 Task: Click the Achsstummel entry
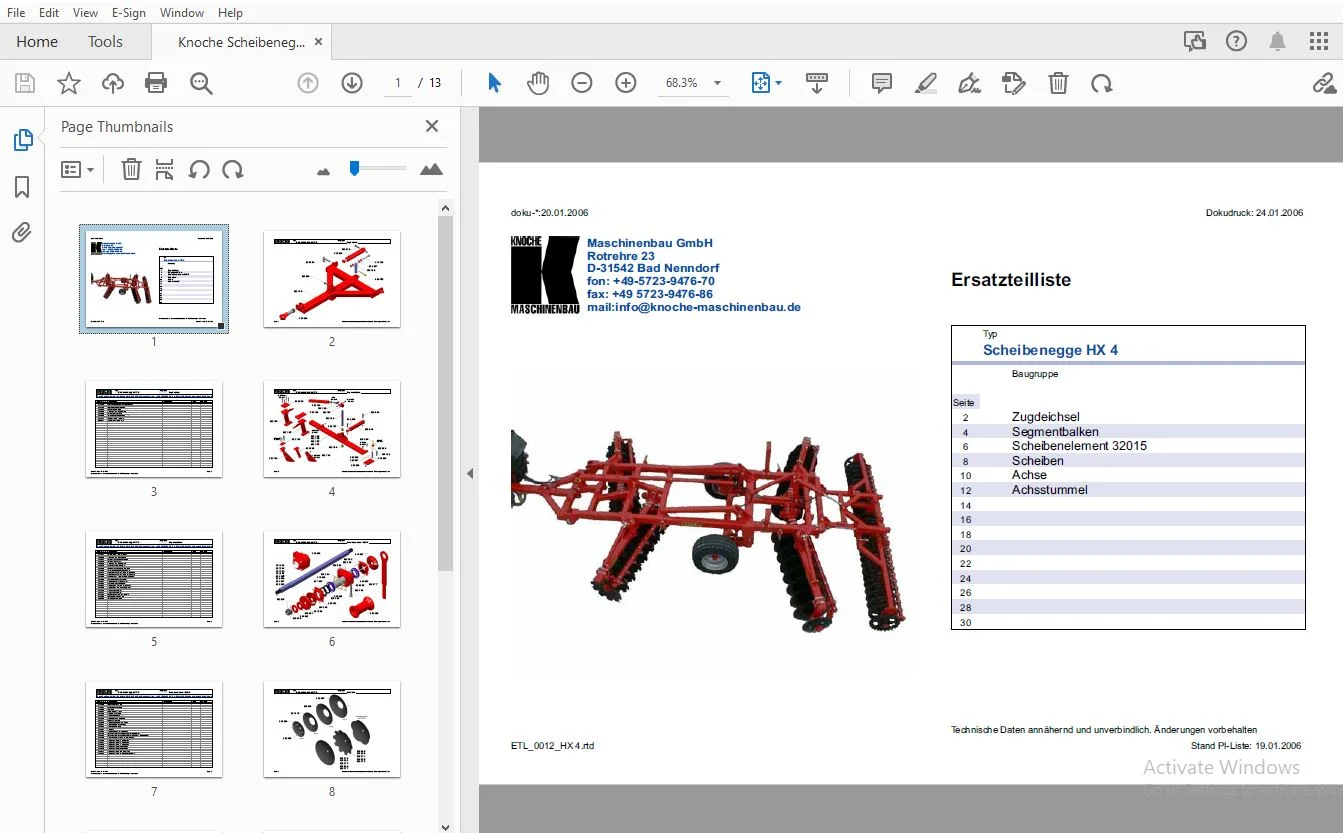(x=1049, y=490)
